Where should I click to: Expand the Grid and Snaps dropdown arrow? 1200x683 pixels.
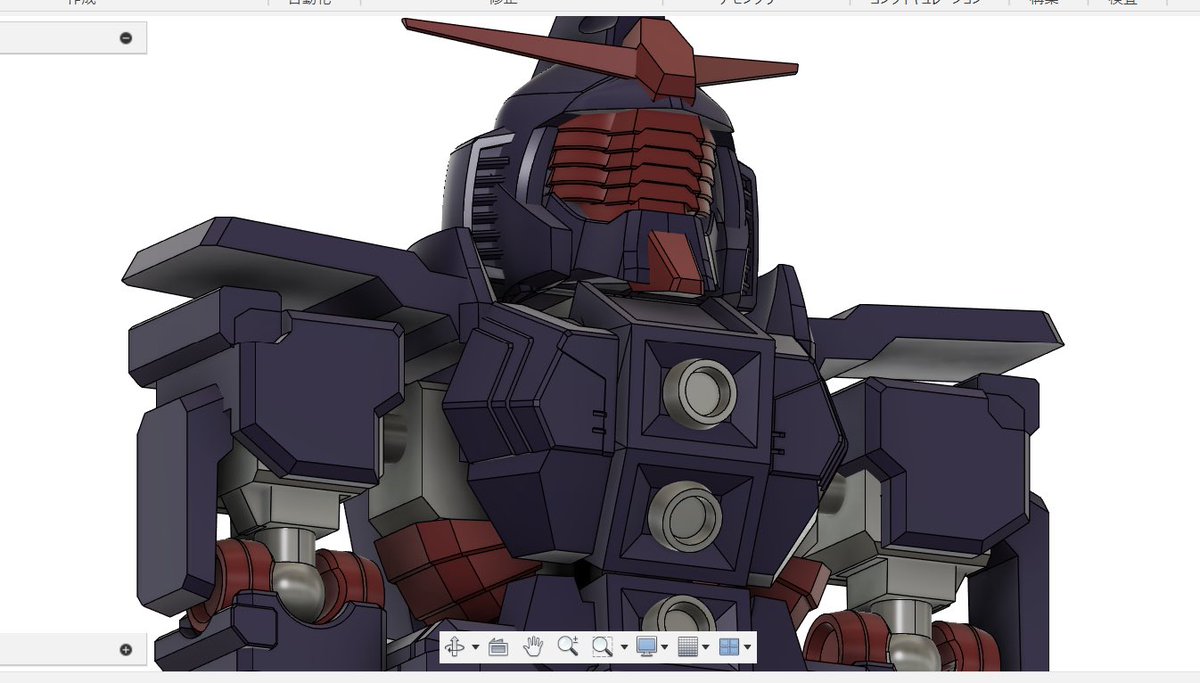pos(706,648)
